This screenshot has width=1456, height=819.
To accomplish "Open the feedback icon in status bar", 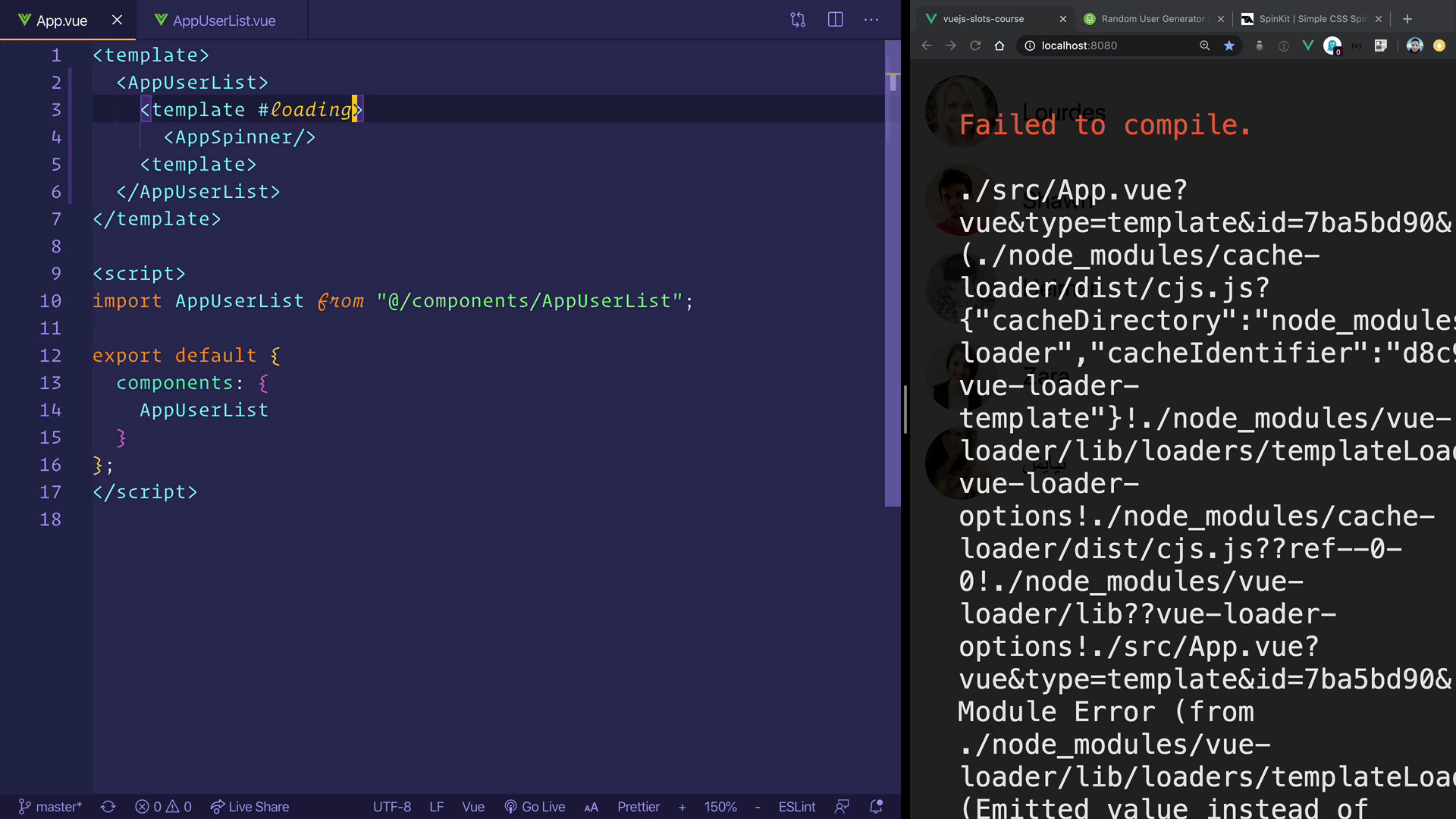I will (842, 807).
